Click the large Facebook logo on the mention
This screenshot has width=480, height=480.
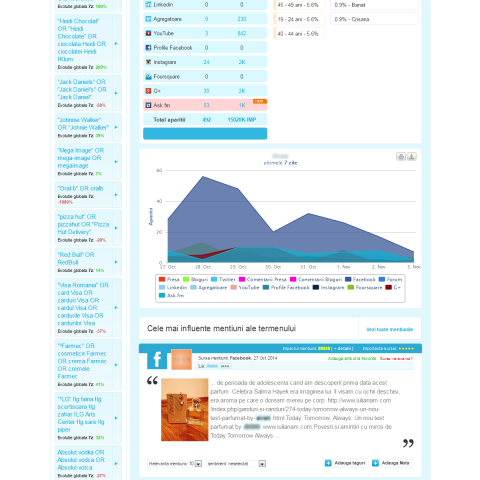point(157,359)
